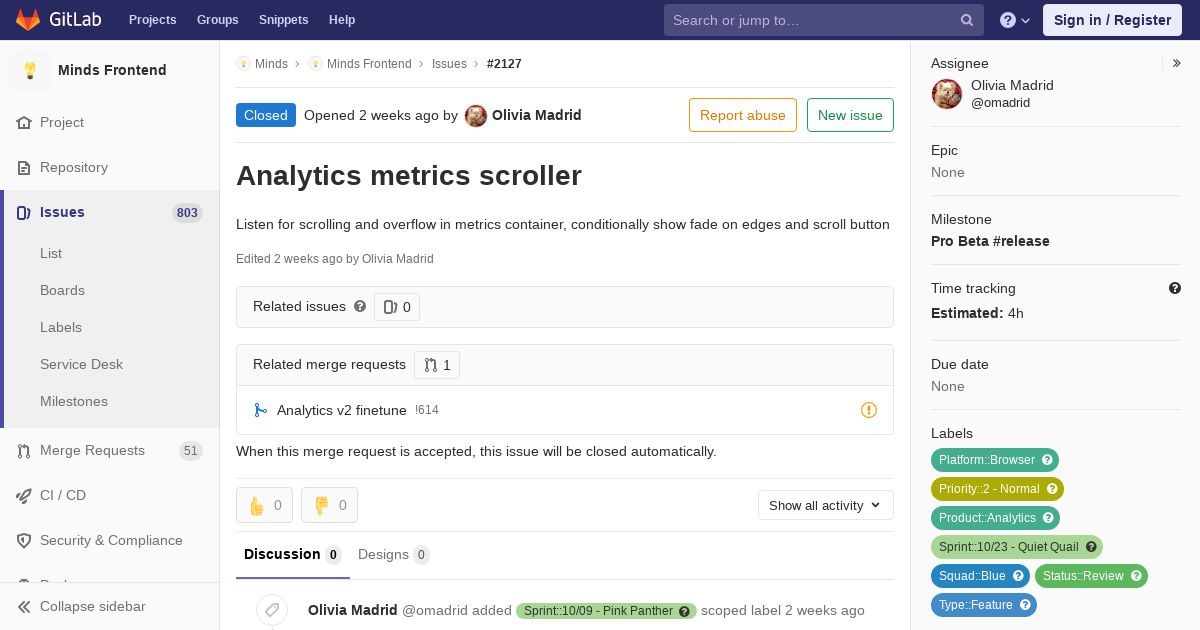Screen dimensions: 1200x630
Task: Open the Show all activity dropdown
Action: (x=826, y=505)
